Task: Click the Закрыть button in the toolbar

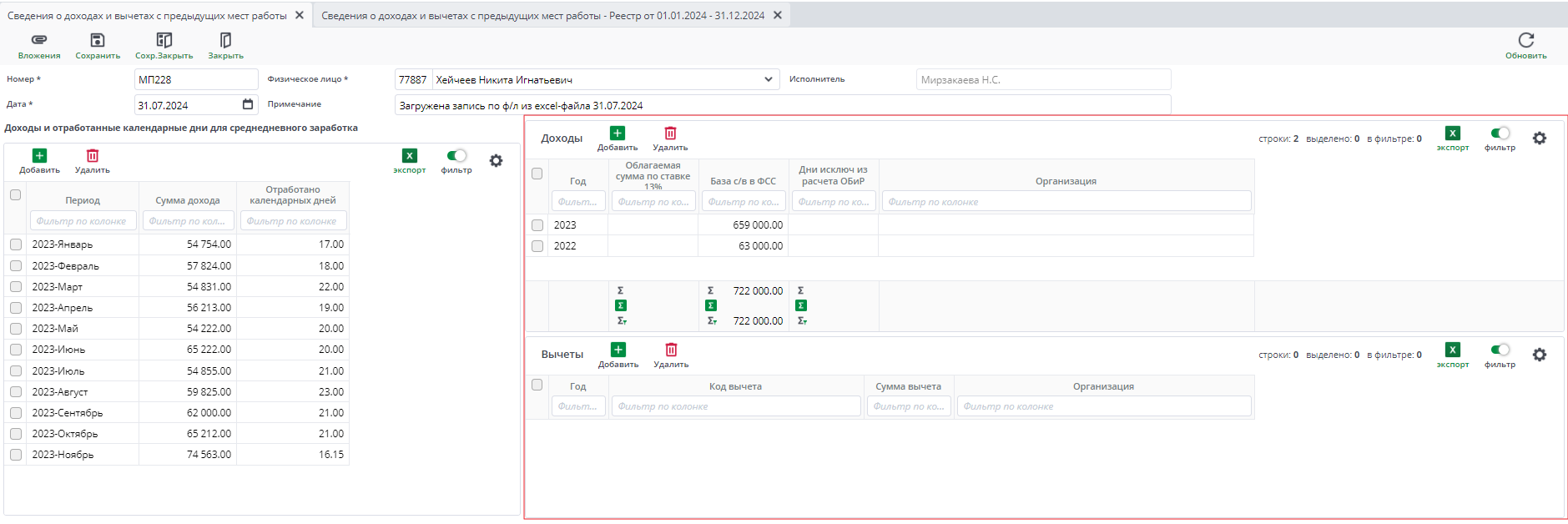Action: tap(225, 40)
